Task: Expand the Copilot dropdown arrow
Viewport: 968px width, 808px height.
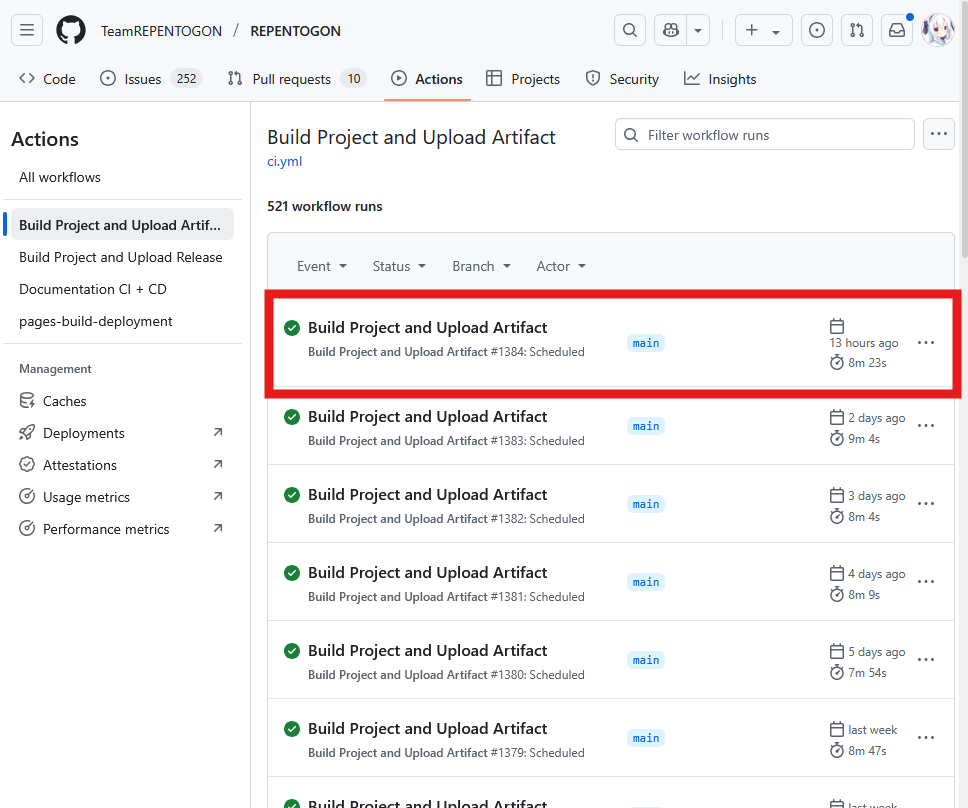Action: tap(698, 30)
